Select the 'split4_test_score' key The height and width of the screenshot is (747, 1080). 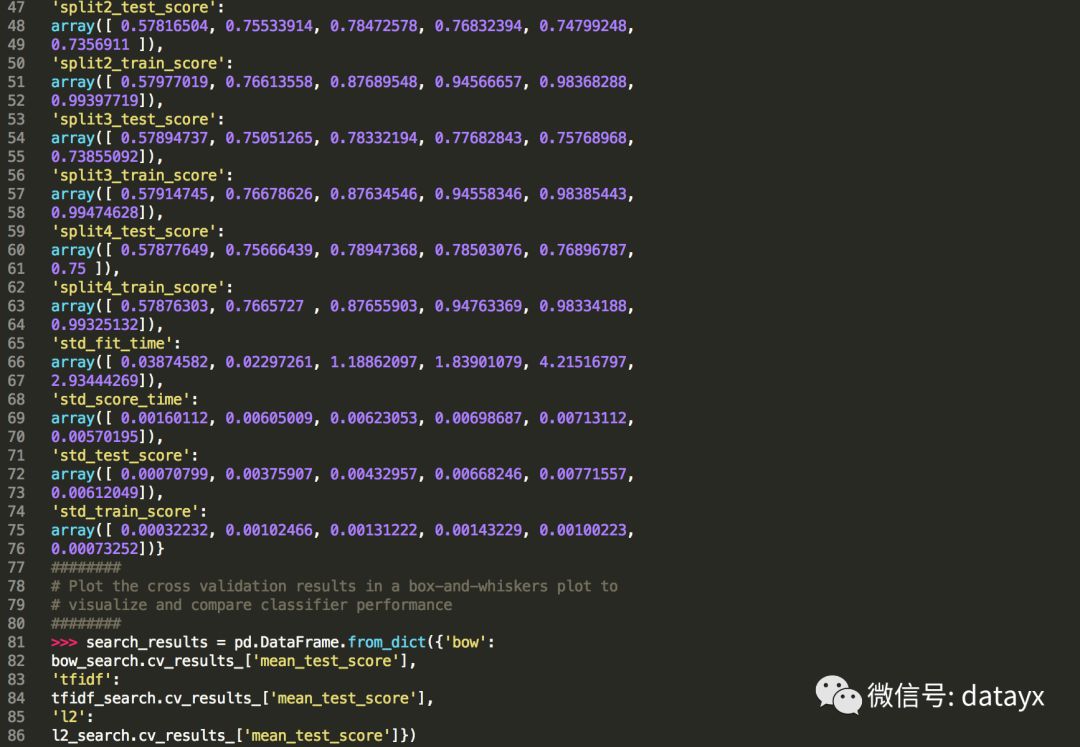tap(134, 231)
